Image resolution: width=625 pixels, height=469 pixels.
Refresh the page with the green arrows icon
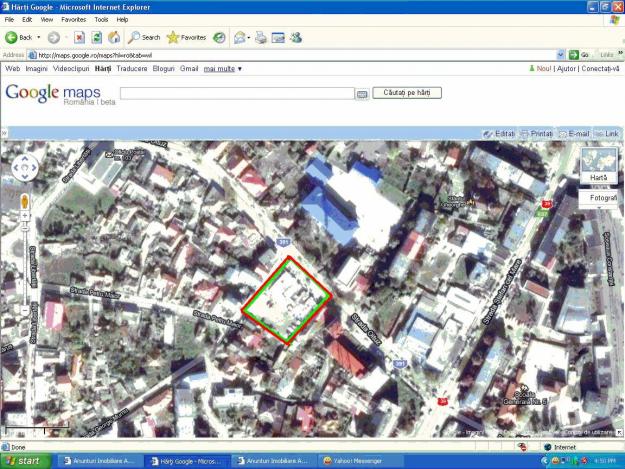tap(96, 37)
